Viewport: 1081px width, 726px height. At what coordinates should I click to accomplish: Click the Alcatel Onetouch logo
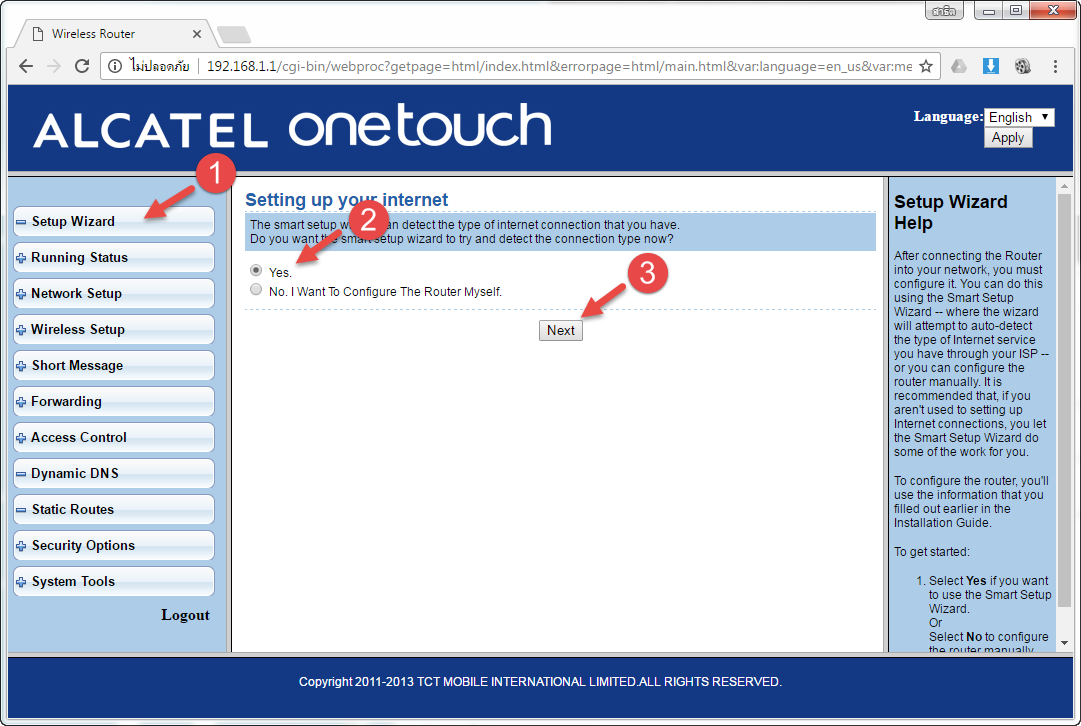pos(292,126)
